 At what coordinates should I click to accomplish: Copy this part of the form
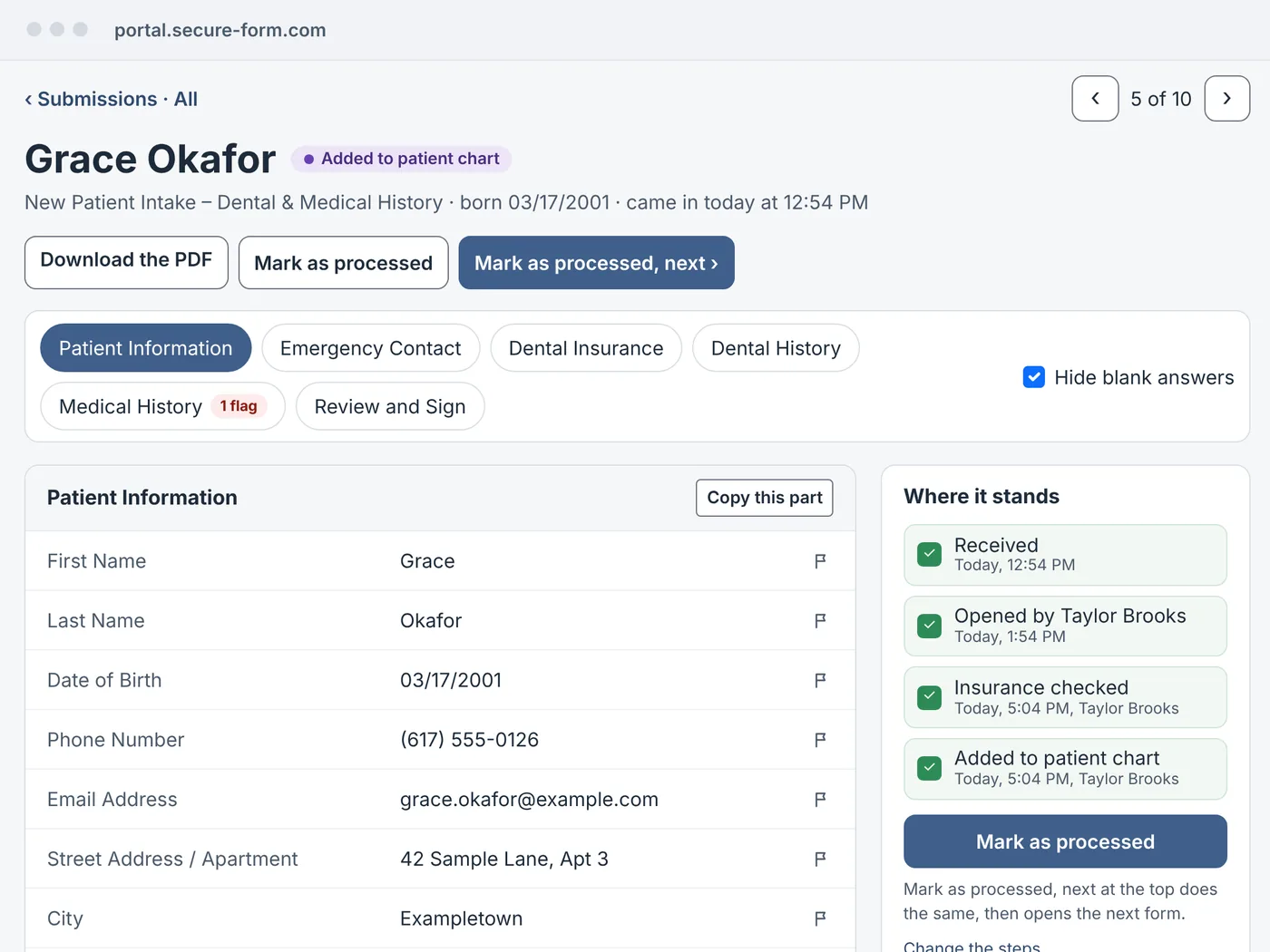[x=765, y=498]
